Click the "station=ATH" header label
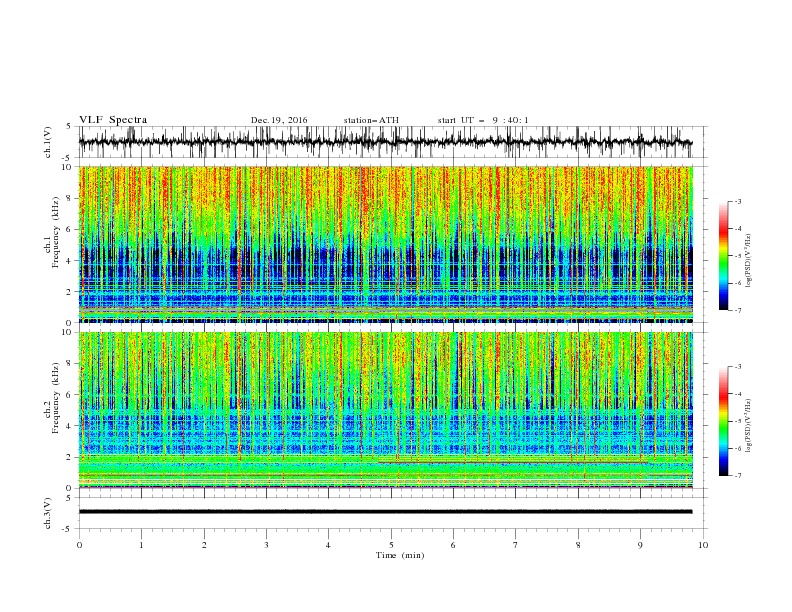The height and width of the screenshot is (612, 792). (371, 120)
